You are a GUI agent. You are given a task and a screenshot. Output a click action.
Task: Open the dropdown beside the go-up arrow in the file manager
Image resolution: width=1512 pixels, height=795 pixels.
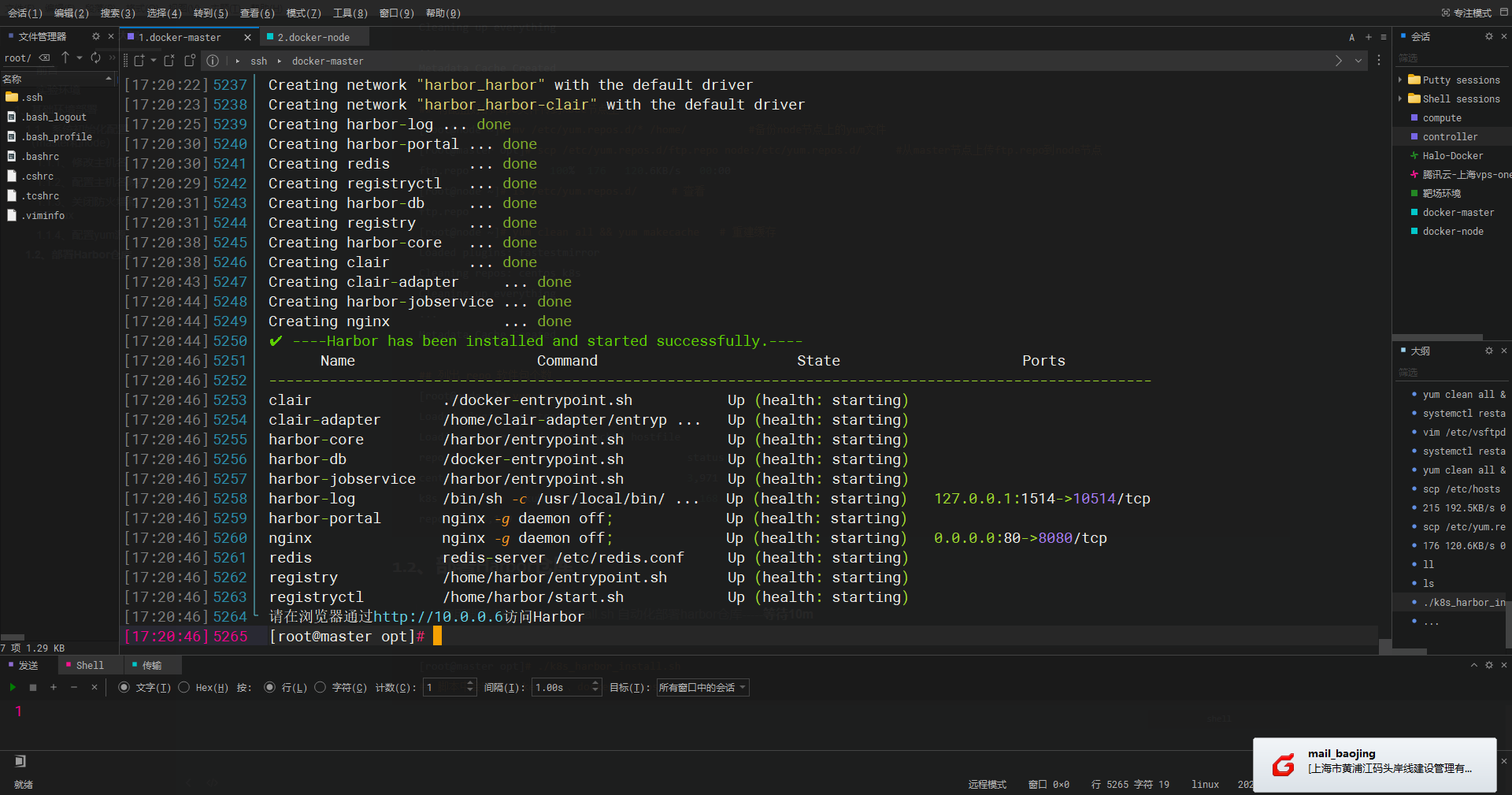click(80, 58)
